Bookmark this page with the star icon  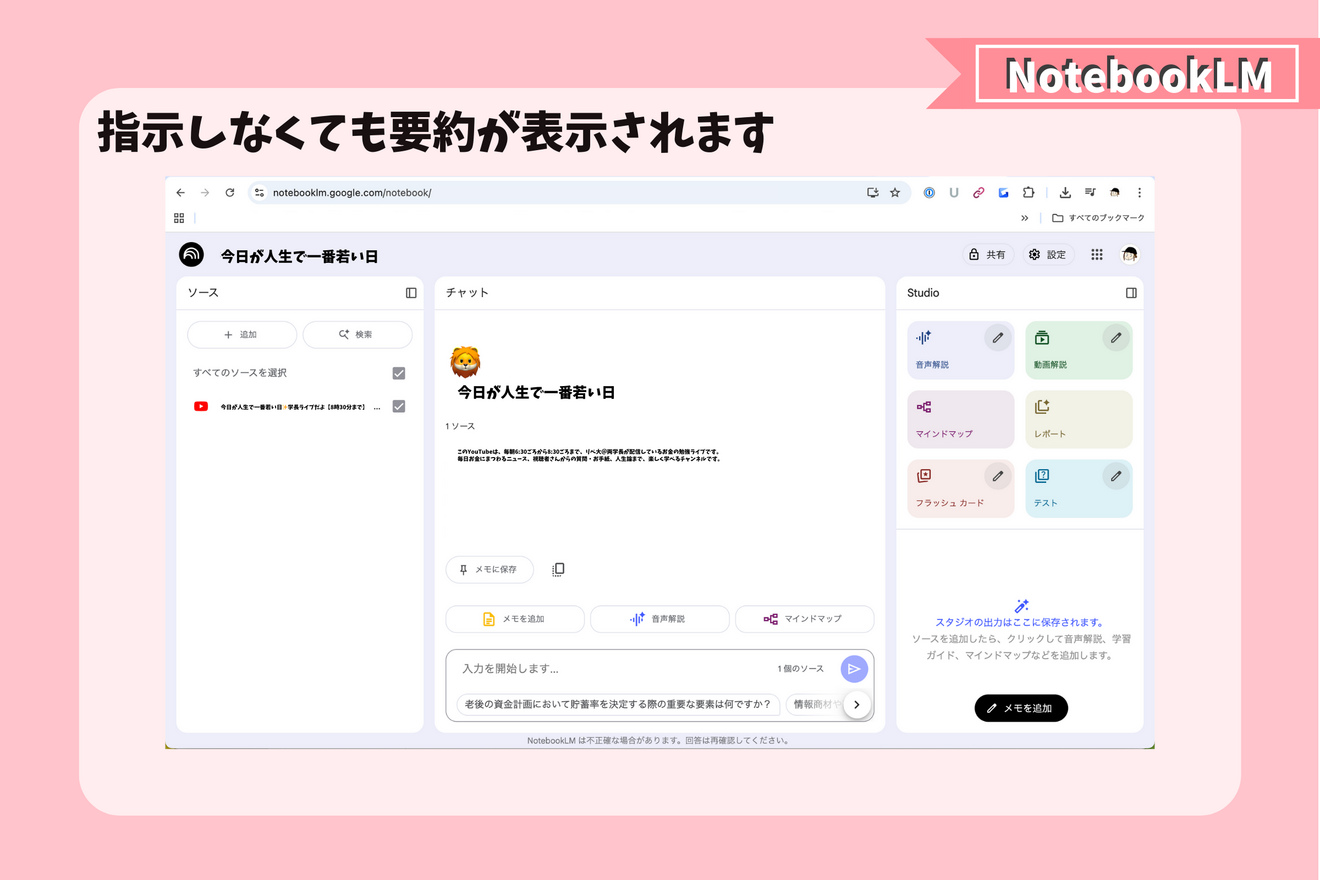point(895,193)
